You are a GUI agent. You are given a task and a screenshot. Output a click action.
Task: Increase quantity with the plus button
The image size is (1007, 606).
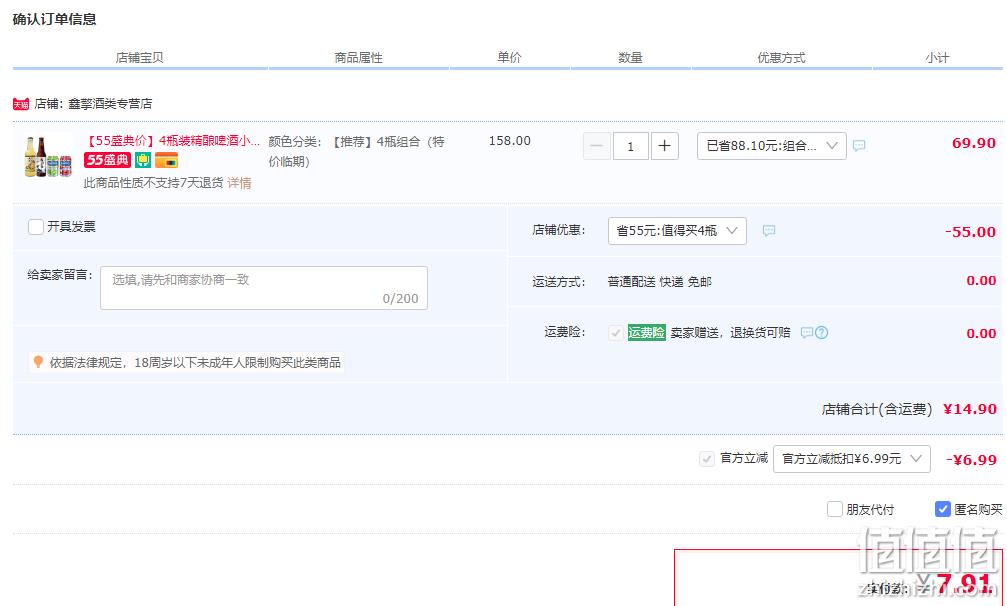pos(665,146)
